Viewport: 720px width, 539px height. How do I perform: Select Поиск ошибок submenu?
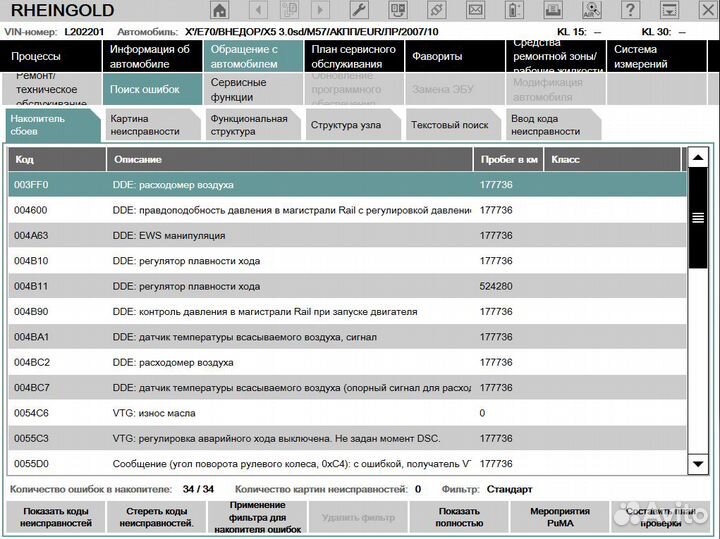click(x=152, y=89)
